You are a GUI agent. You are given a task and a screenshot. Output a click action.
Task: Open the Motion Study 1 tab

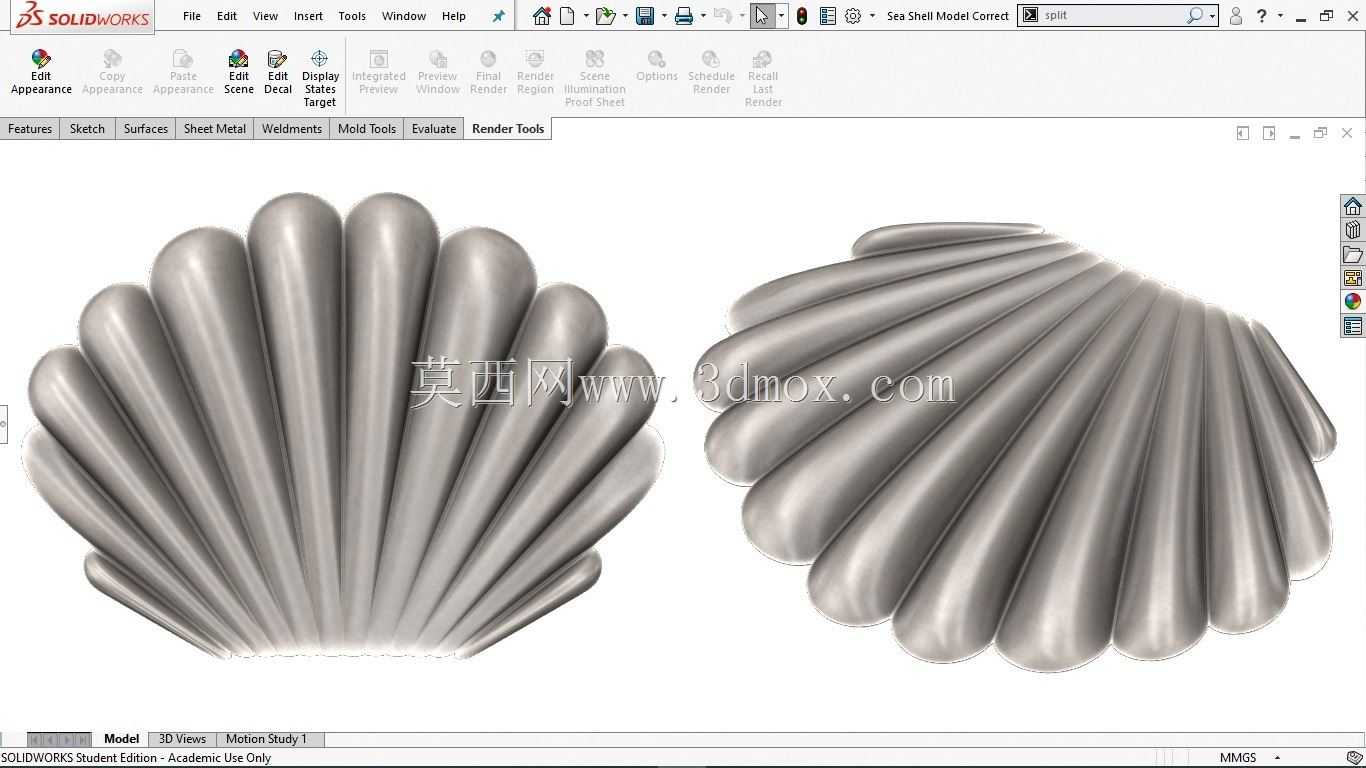coord(266,739)
